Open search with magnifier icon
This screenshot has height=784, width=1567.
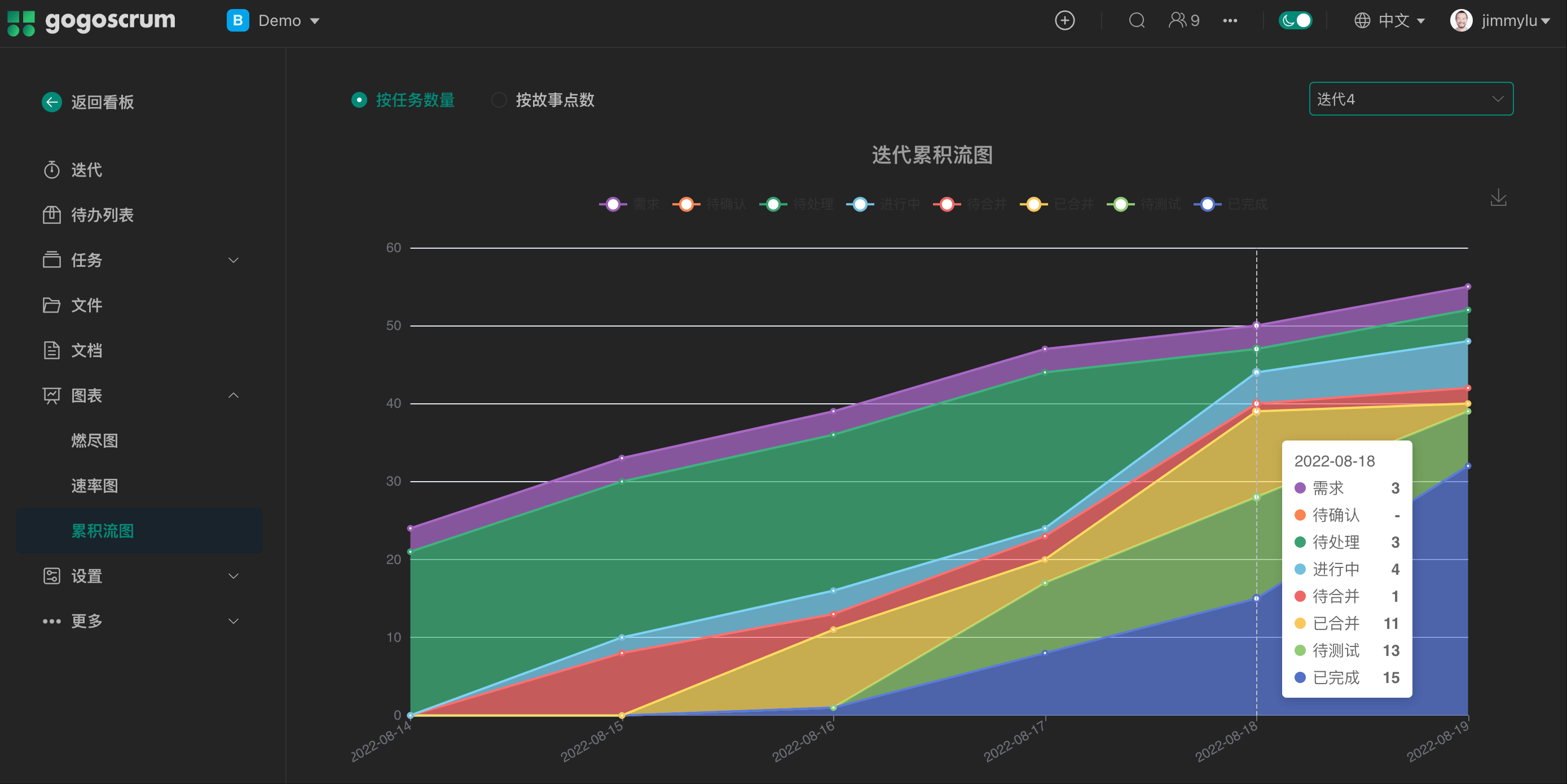(1136, 21)
